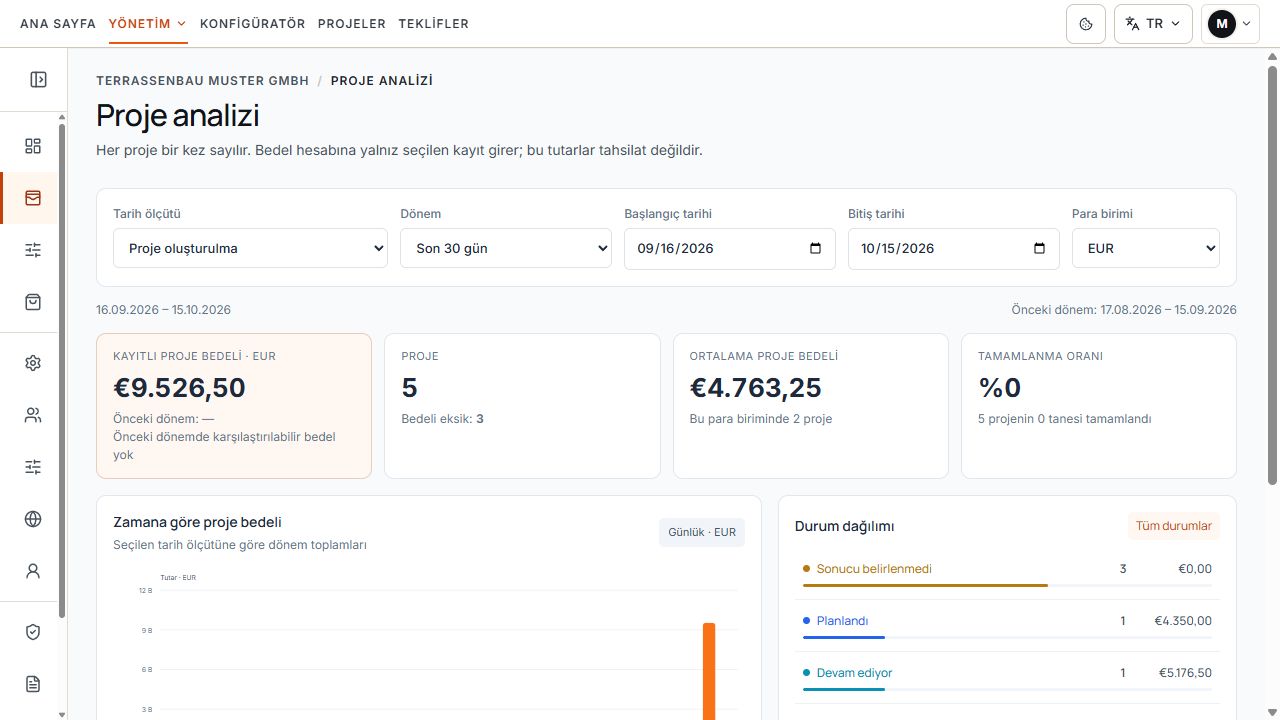Image resolution: width=1280 pixels, height=720 pixels.
Task: Click the single-person profile icon in sidebar
Action: click(x=33, y=571)
